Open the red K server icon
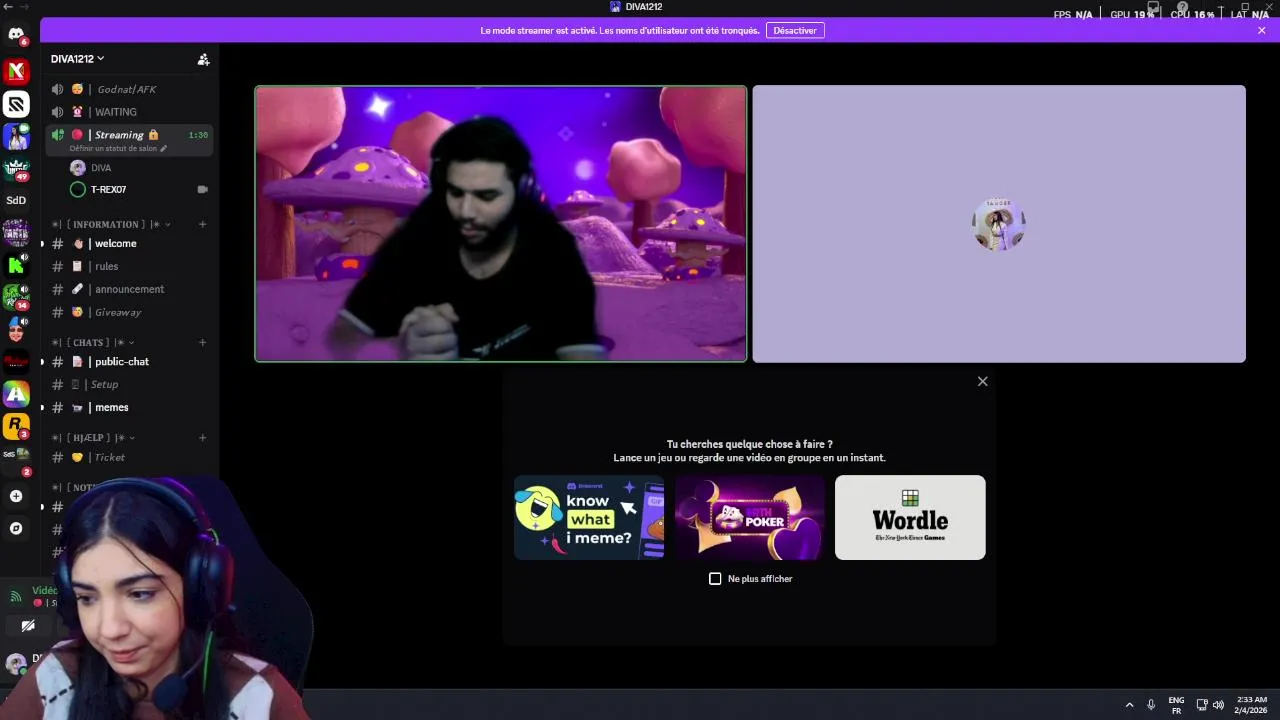 tap(16, 71)
